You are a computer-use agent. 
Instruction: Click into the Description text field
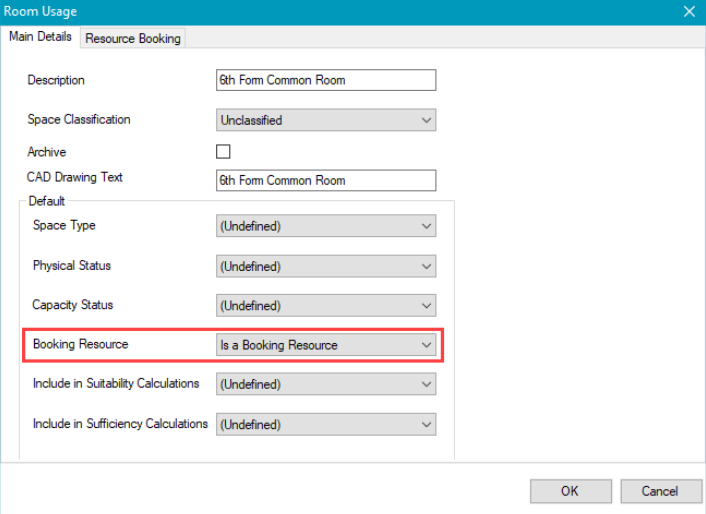click(x=326, y=80)
